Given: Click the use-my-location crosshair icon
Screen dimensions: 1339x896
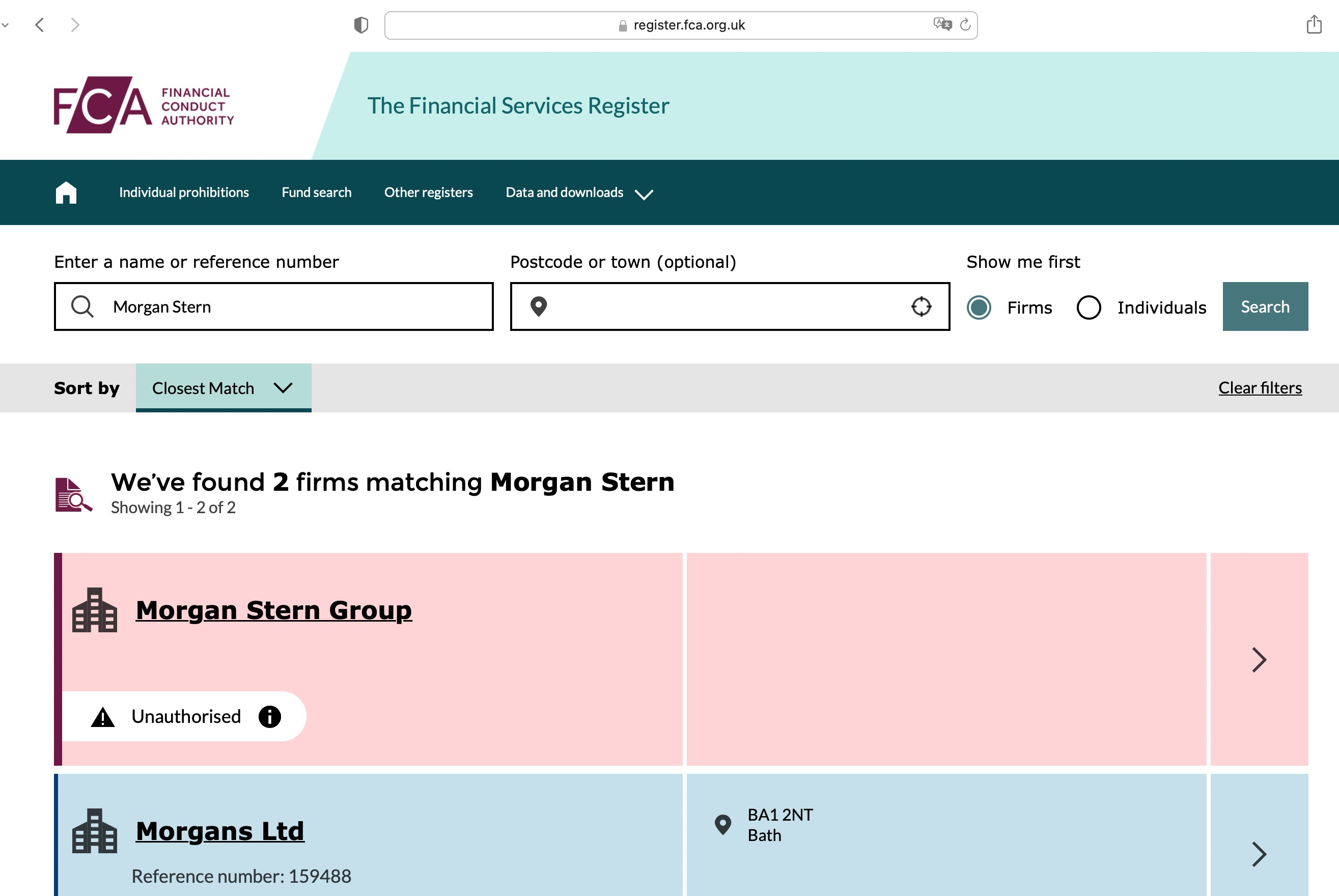Looking at the screenshot, I should [x=920, y=306].
